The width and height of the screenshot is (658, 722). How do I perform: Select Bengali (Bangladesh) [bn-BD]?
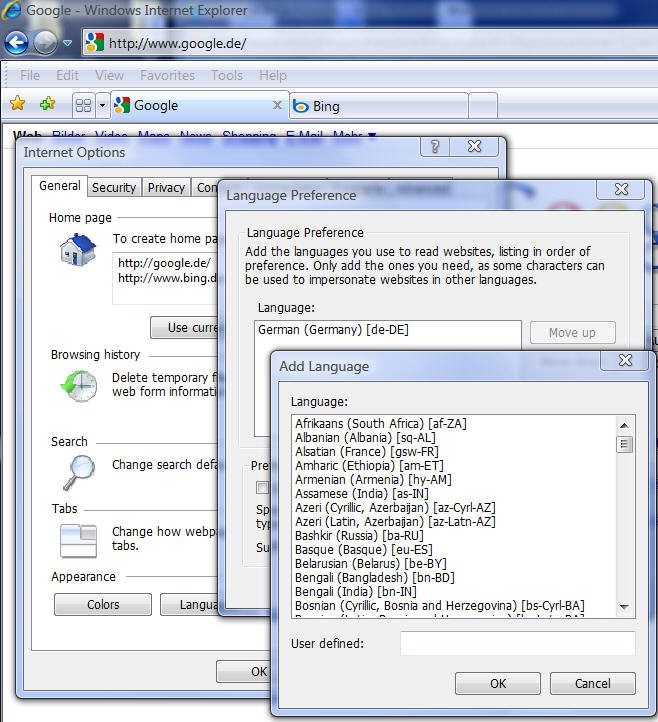pos(375,577)
